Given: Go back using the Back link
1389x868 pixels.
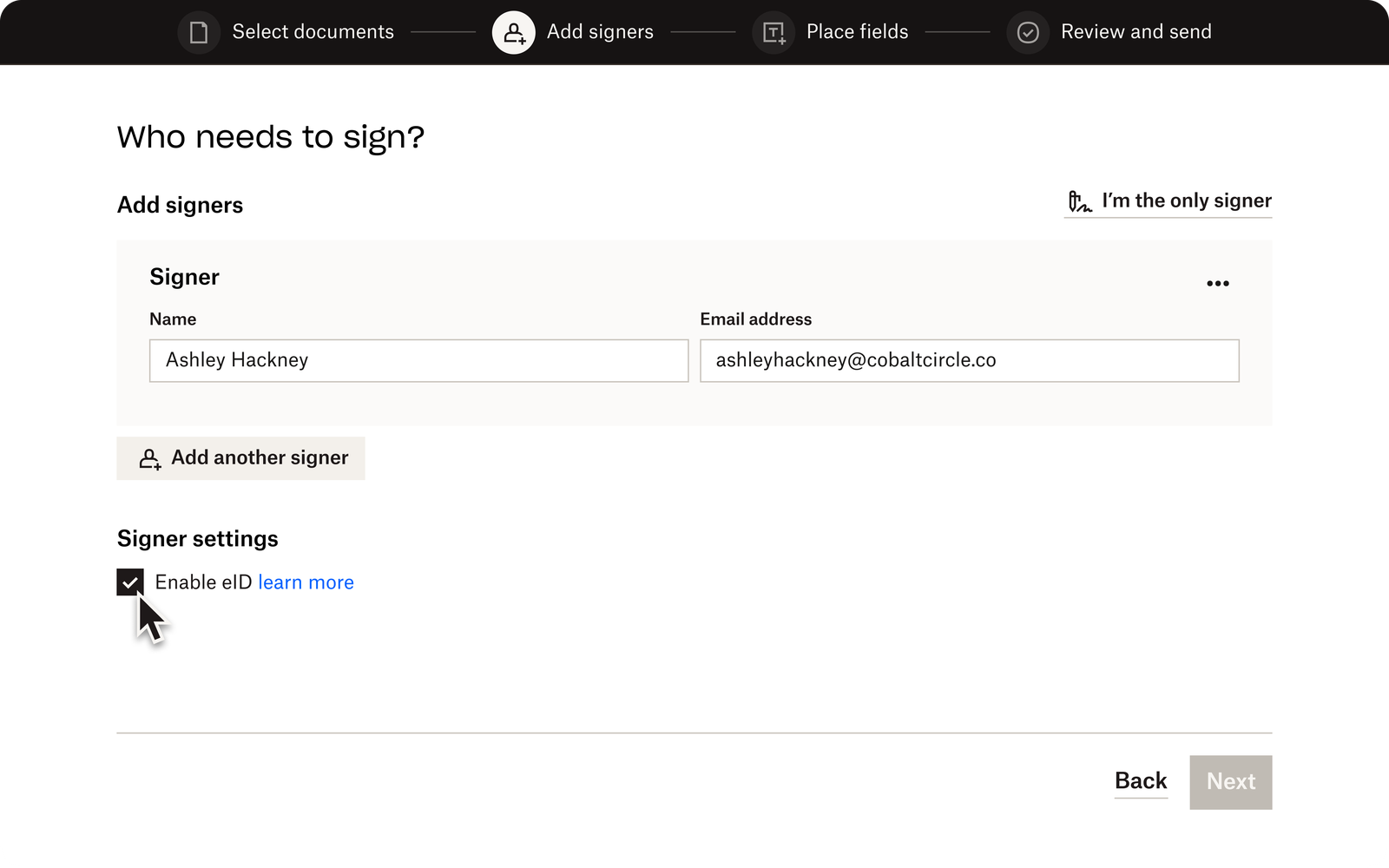Looking at the screenshot, I should tap(1141, 780).
